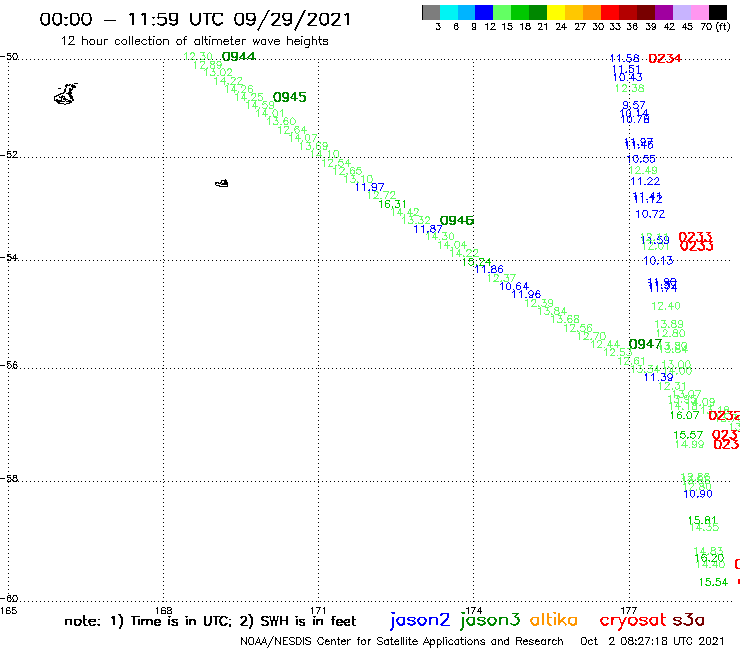Select the cryosat satellite legend label
This screenshot has width=740, height=650.
point(633,620)
